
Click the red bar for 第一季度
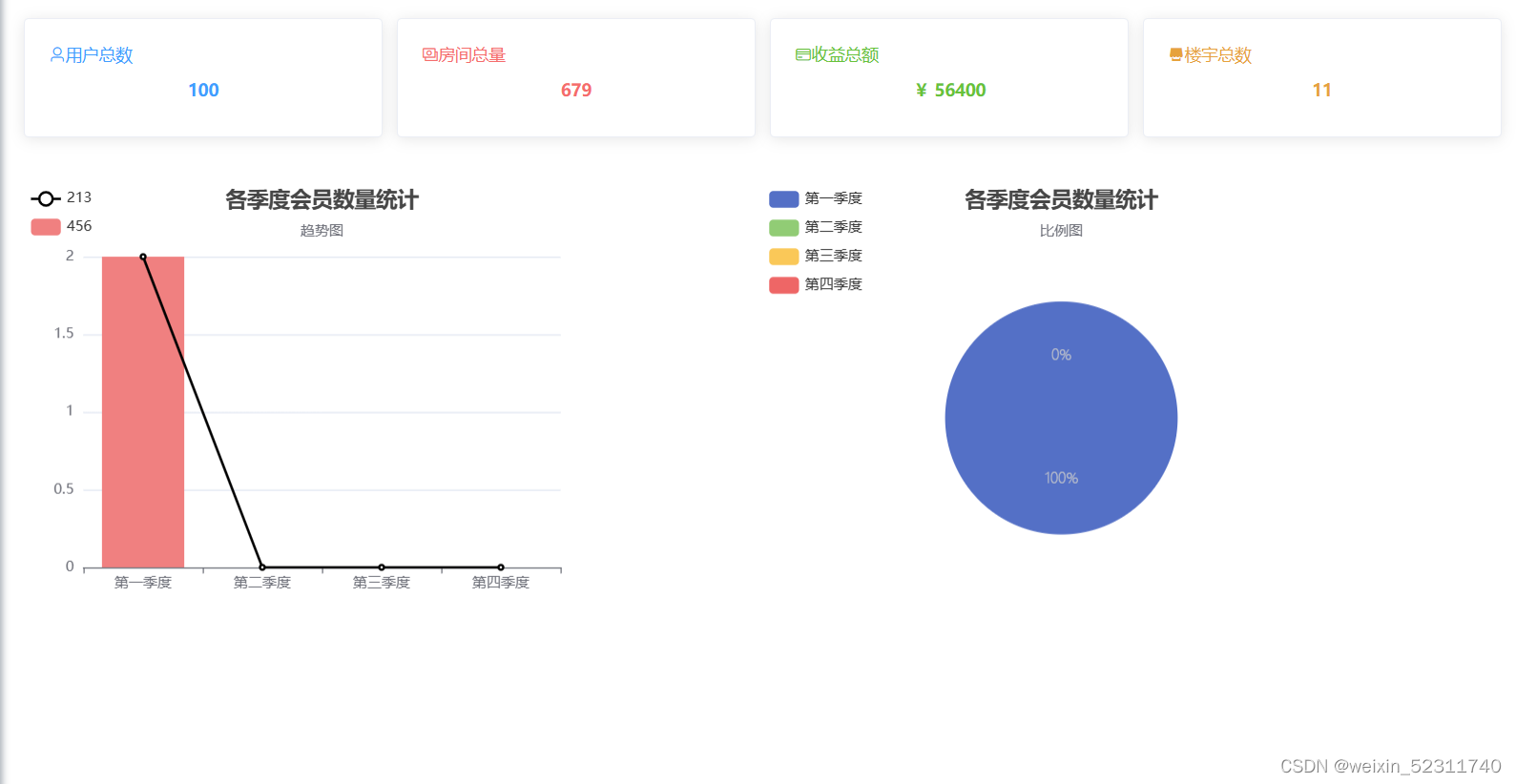click(143, 412)
